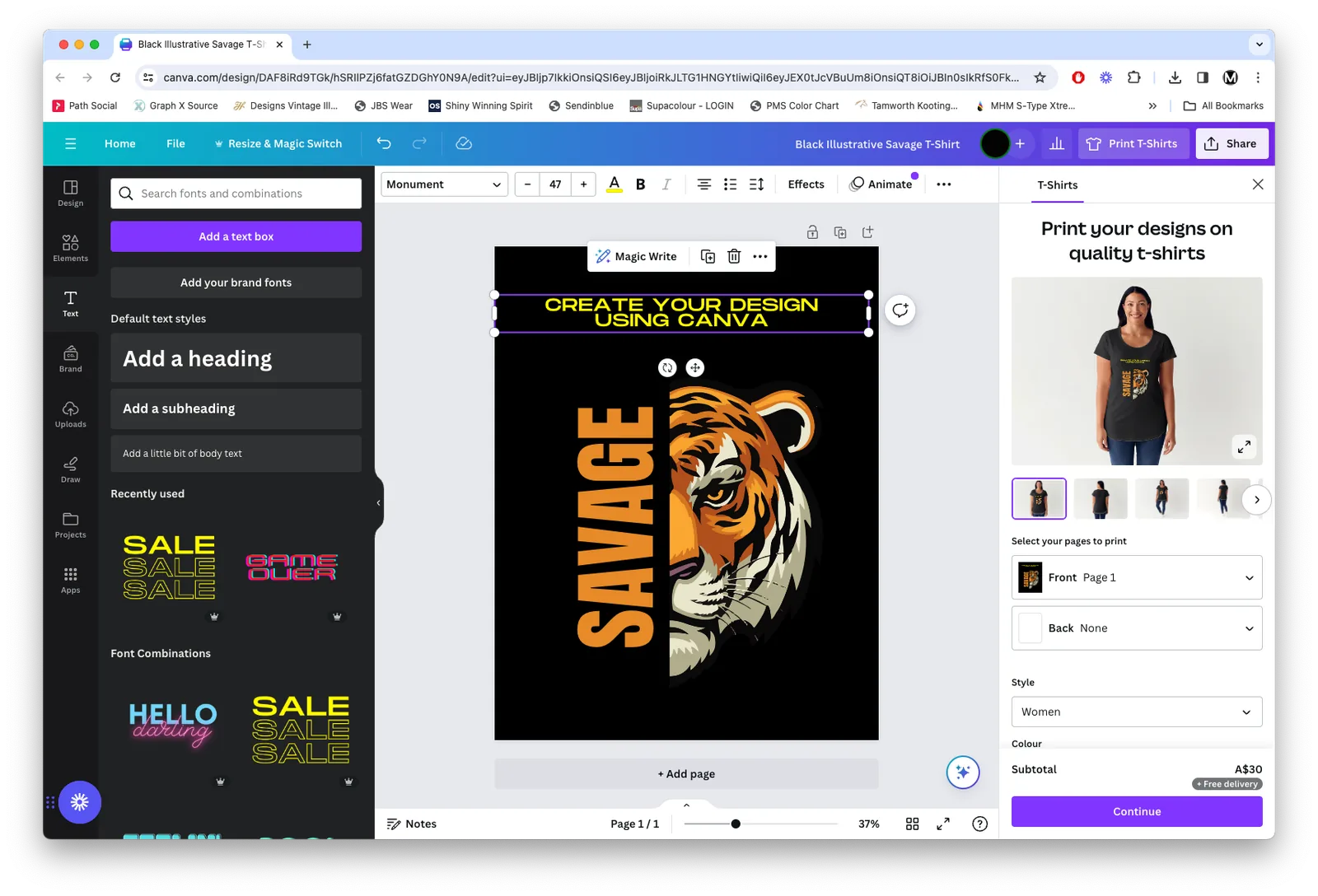1318x896 pixels.
Task: Open the Effects menu
Action: (x=806, y=184)
